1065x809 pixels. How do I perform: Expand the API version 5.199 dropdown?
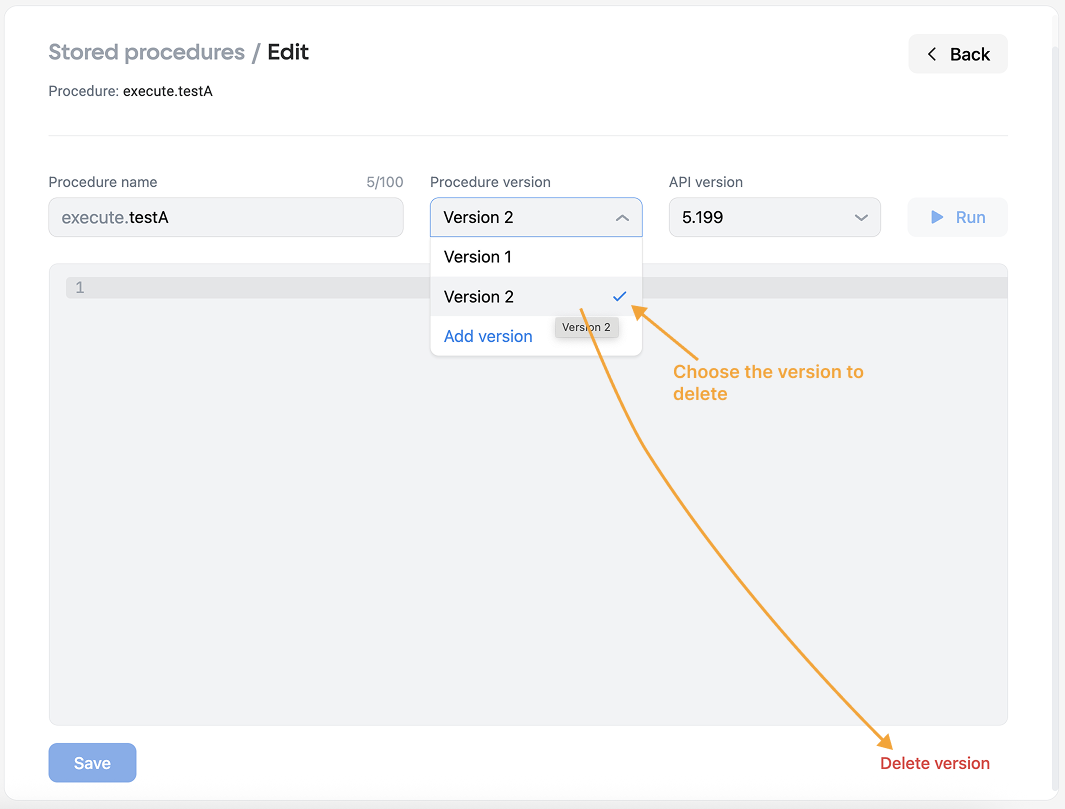tap(774, 217)
